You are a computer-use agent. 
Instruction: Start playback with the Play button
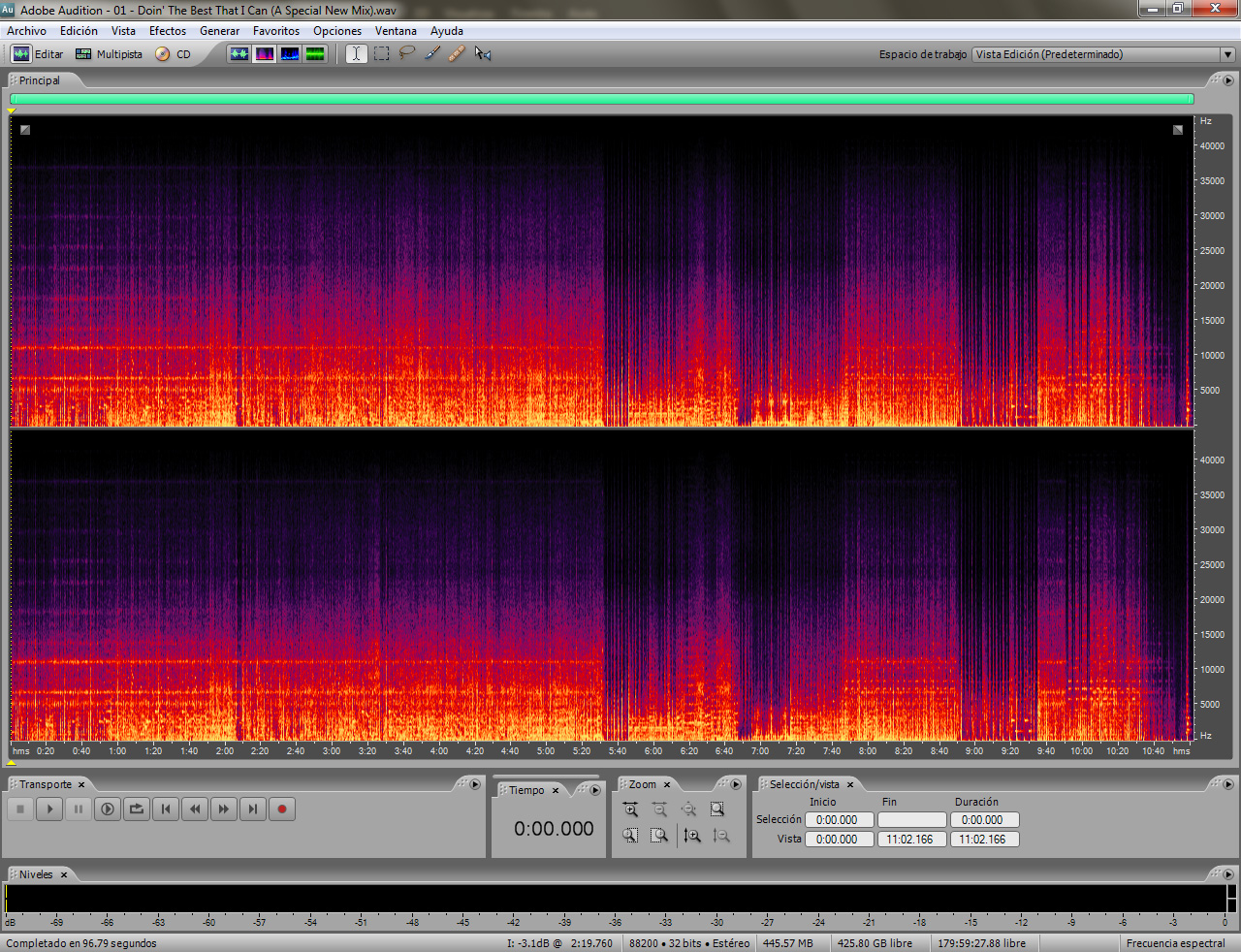(x=49, y=809)
